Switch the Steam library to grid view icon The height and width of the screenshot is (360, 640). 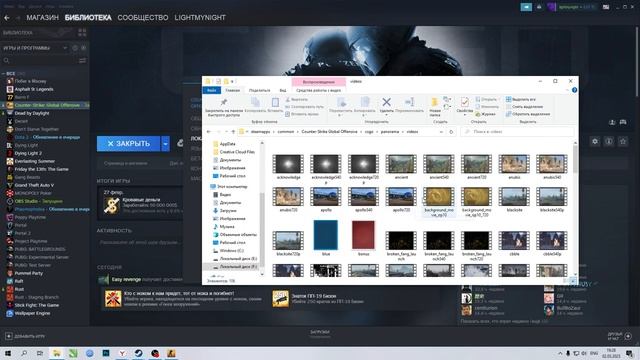[82, 33]
